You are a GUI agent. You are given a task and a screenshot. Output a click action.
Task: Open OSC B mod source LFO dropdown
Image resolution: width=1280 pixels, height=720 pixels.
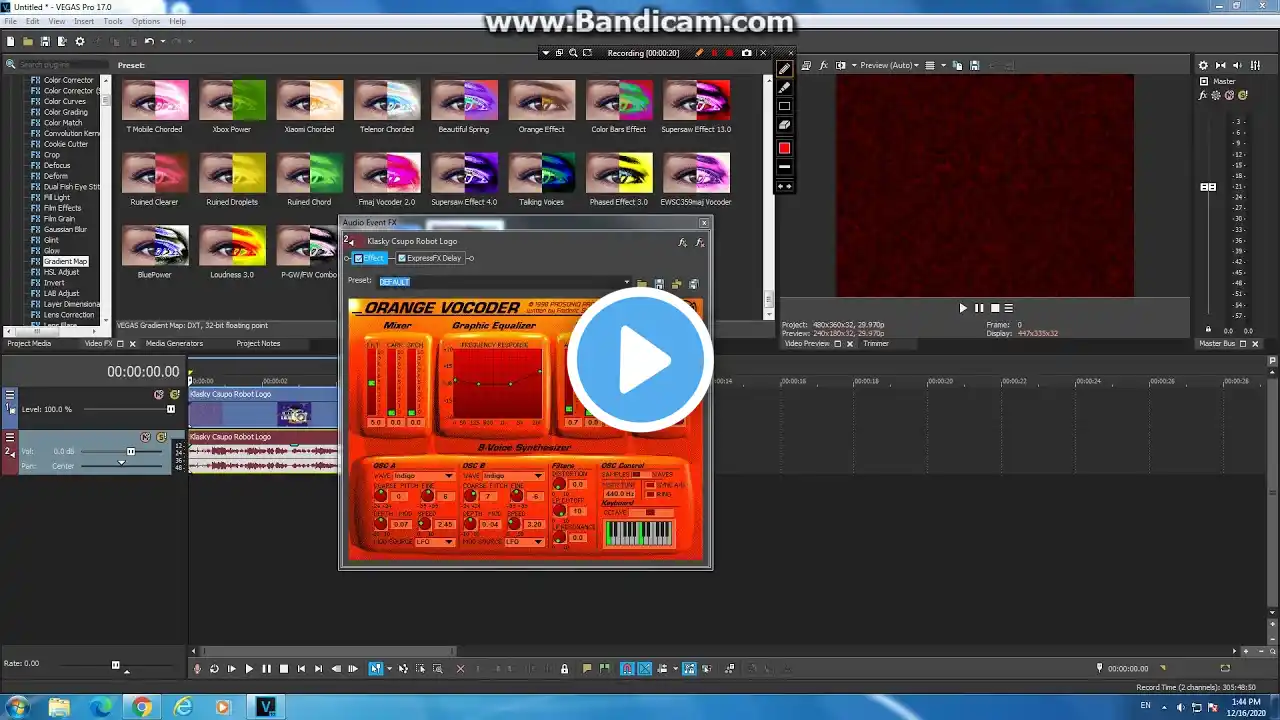538,542
